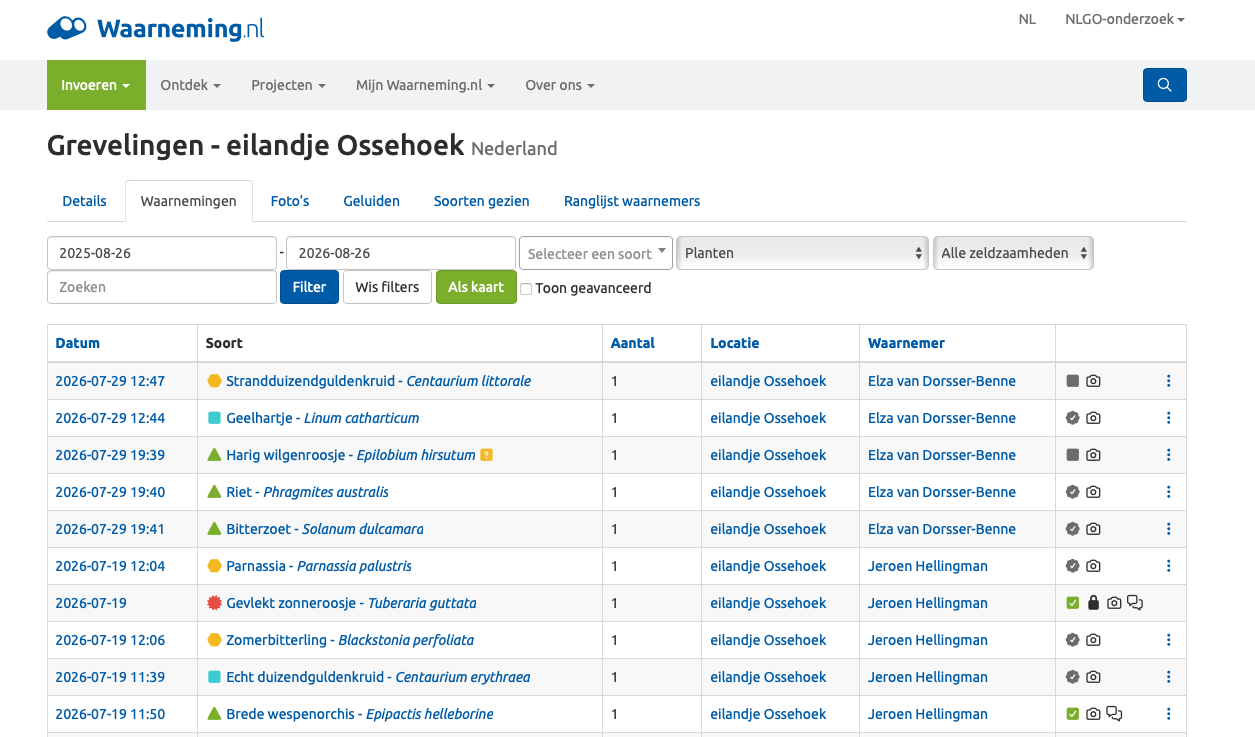Toggle the Toon geavanceerd checkbox

click(526, 288)
